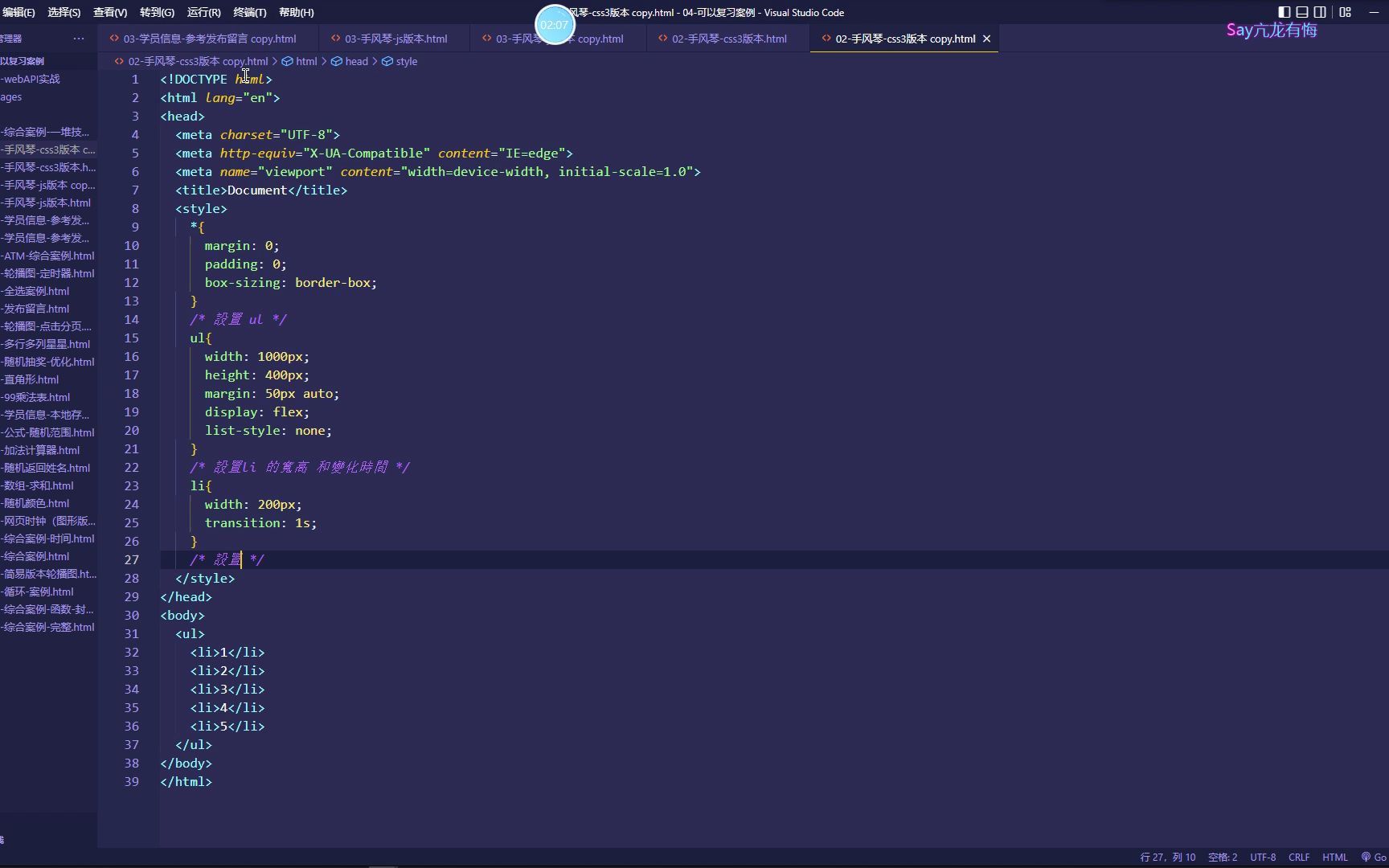
Task: Change language mode HTML
Action: pos(1335,857)
